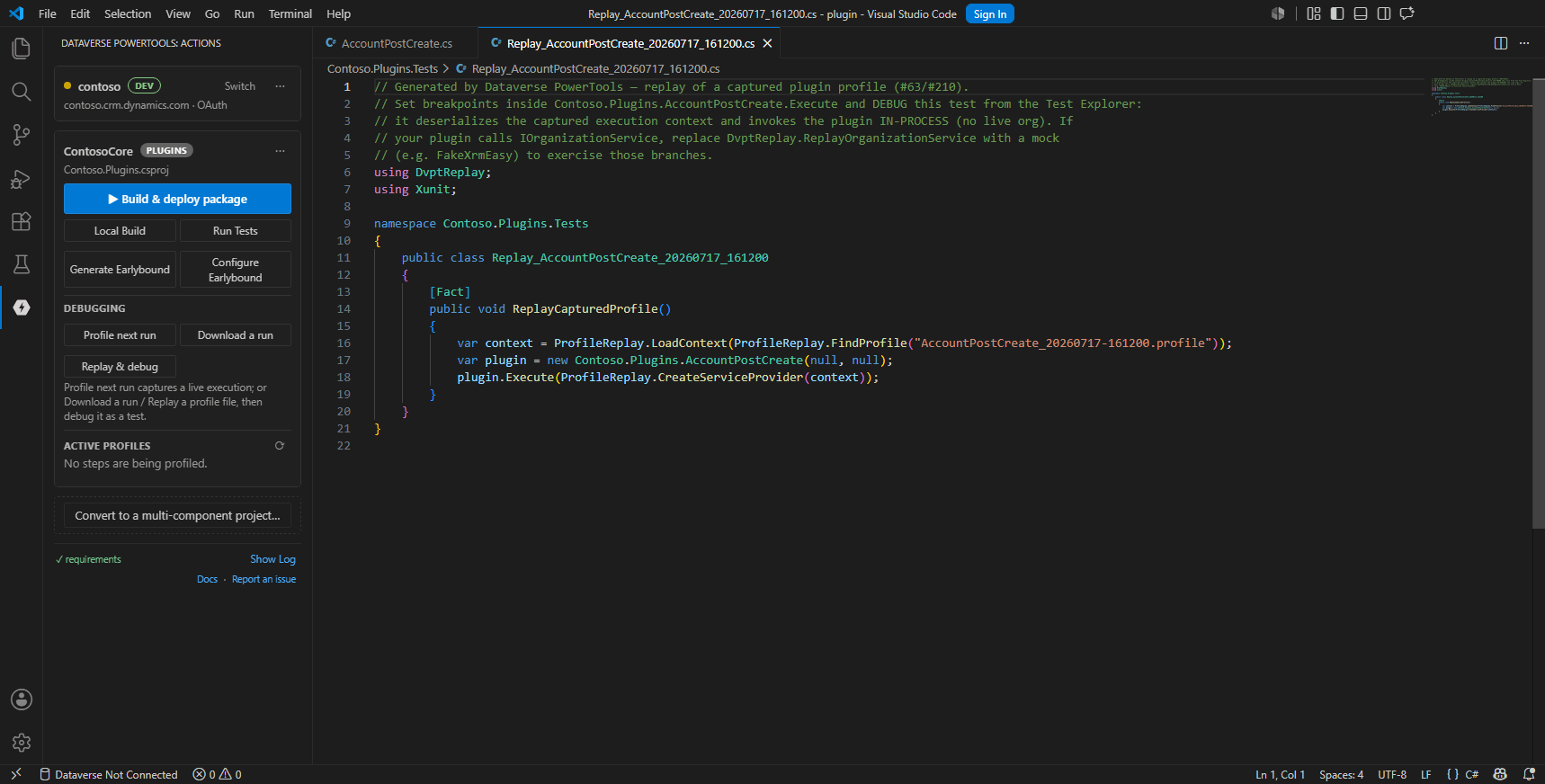Toggle the bottom panel icon
The height and width of the screenshot is (784, 1545).
1361,13
